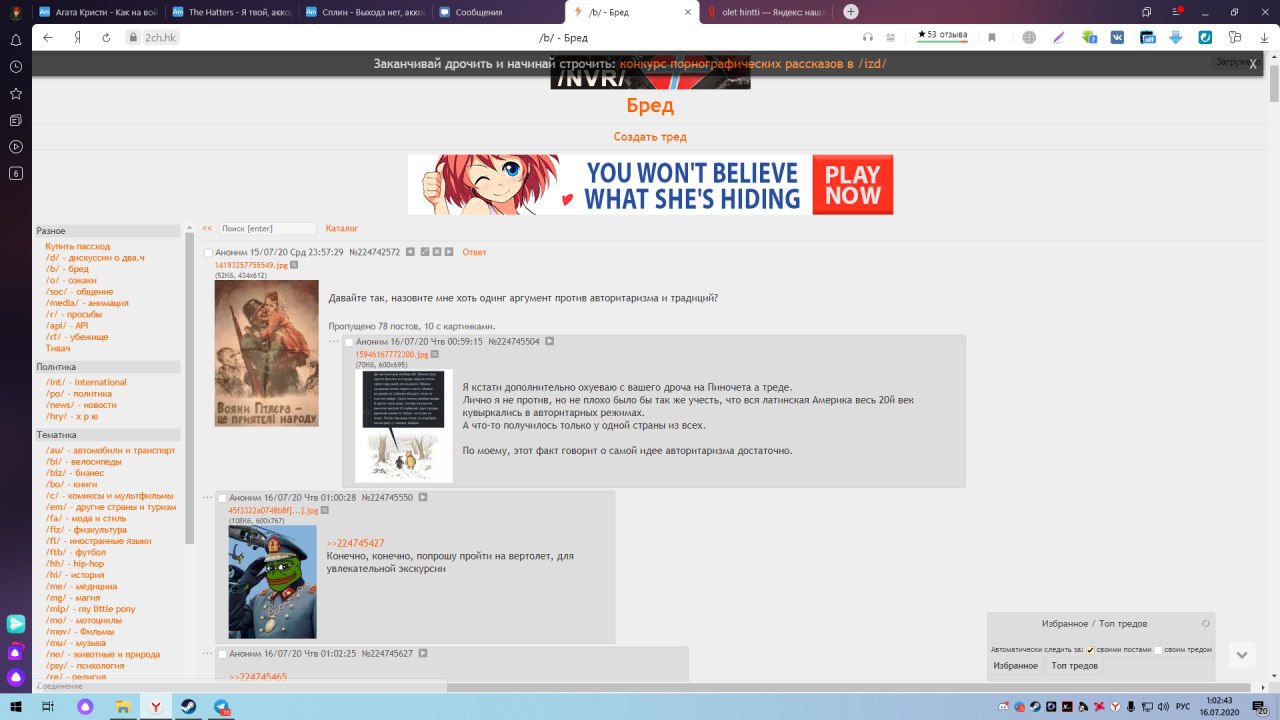Open Yandex home via the Я icon
Screen dimensions: 1280x720
(77, 37)
